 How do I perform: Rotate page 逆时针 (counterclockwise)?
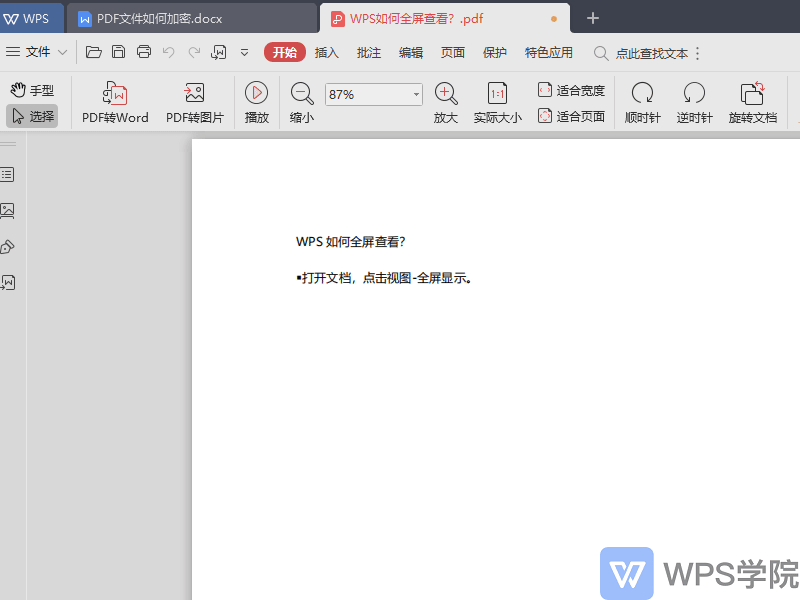pyautogui.click(x=694, y=94)
